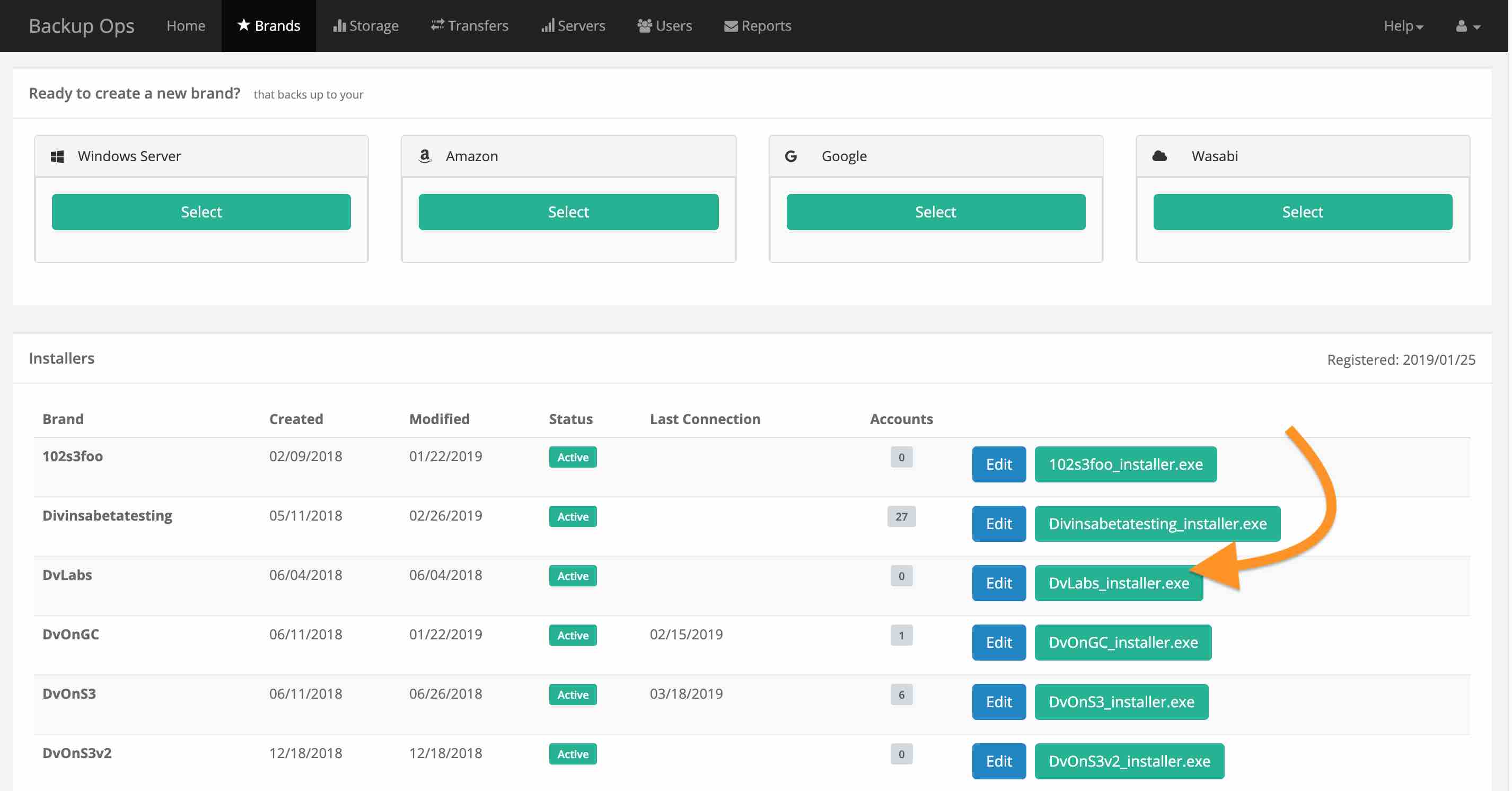Click the Installers section heading
This screenshot has width=1512, height=791.
tap(61, 357)
